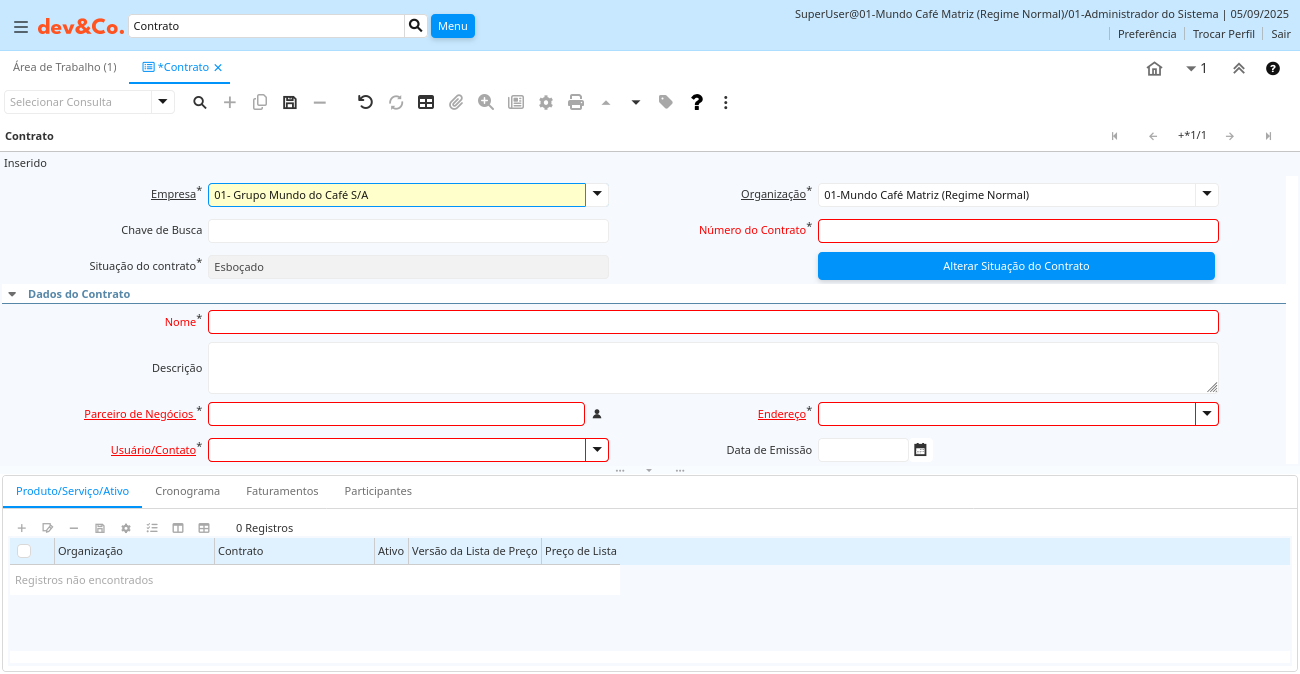Expand the Empresa dropdown
This screenshot has height=674, width=1300.
click(597, 195)
